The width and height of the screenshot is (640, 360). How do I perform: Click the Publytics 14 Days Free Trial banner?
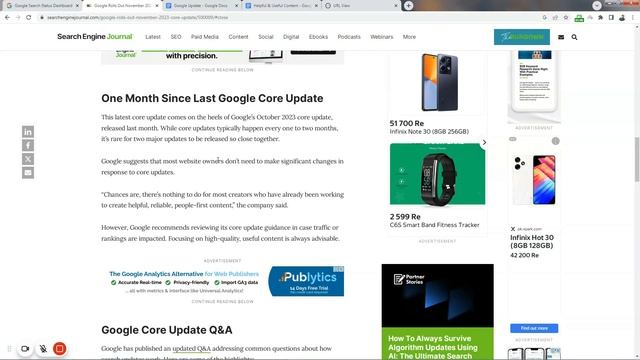[x=306, y=281]
